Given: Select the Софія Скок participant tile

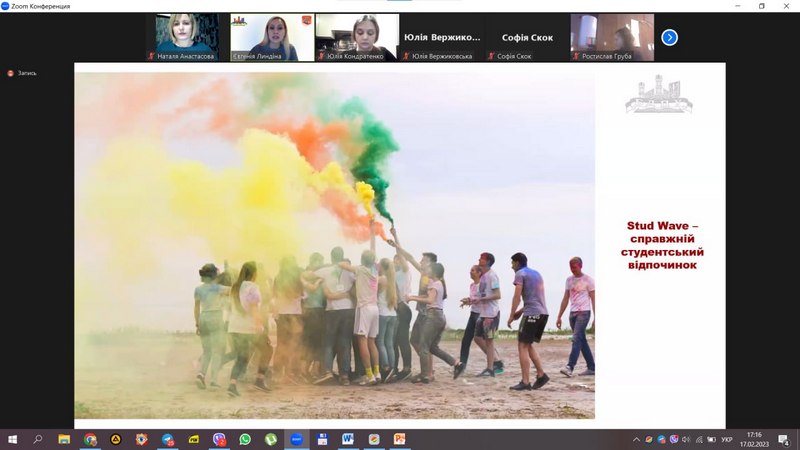Looking at the screenshot, I should click(527, 37).
